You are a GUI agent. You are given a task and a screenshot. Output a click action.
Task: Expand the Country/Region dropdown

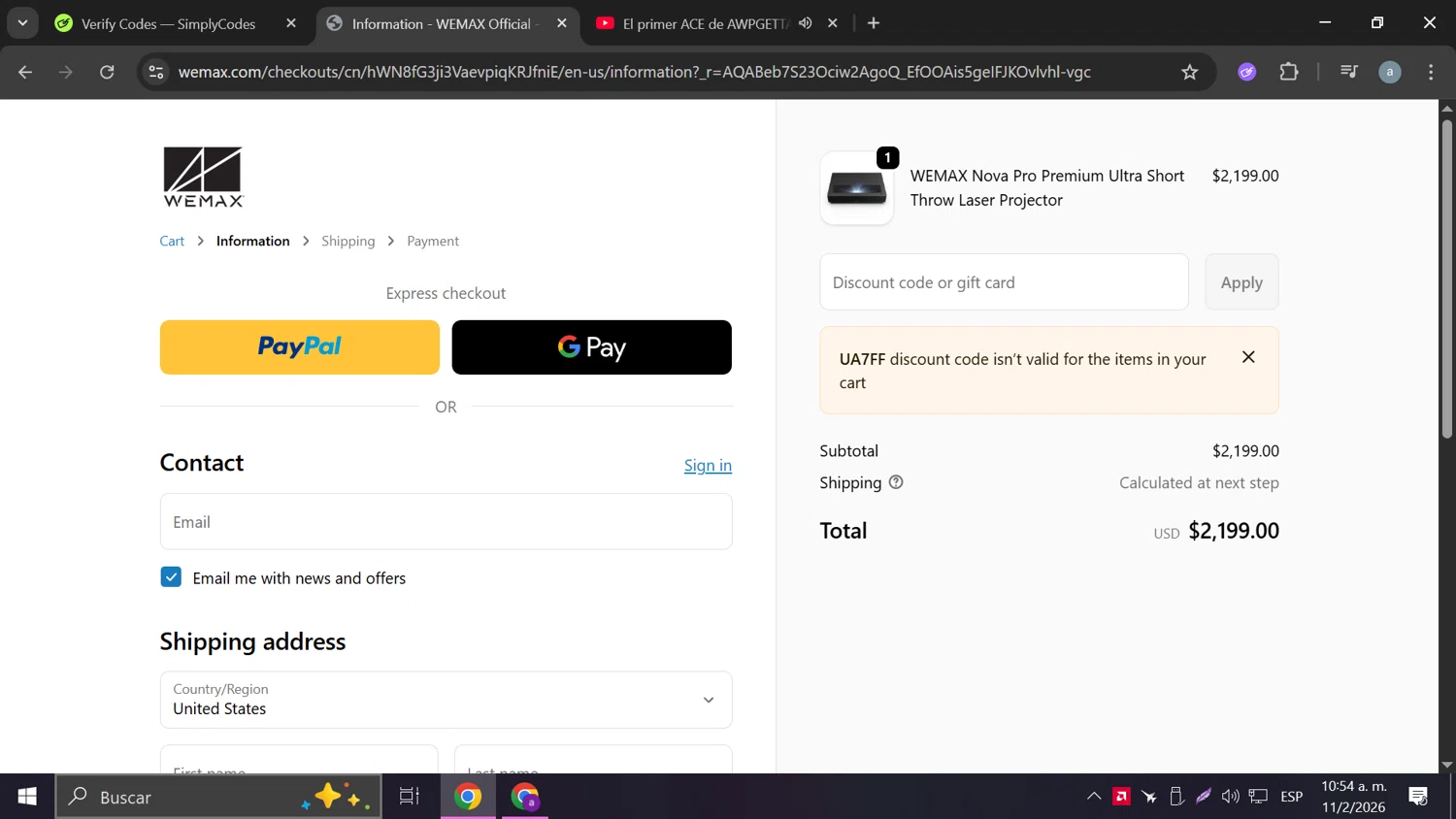pyautogui.click(x=446, y=700)
